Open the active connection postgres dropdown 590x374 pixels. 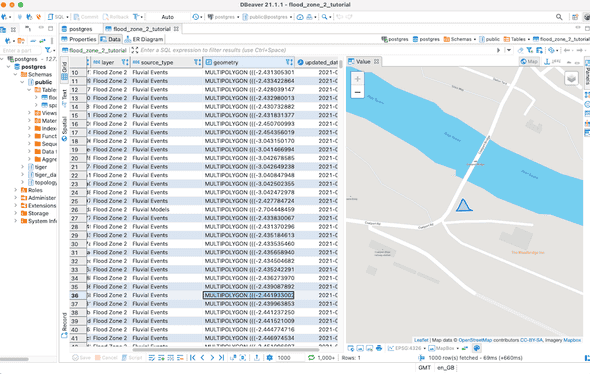pos(223,17)
